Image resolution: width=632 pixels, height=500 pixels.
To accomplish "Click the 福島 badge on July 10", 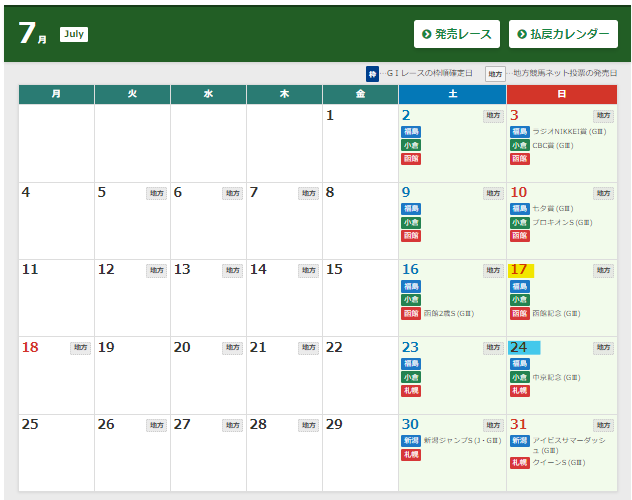I will pyautogui.click(x=520, y=209).
